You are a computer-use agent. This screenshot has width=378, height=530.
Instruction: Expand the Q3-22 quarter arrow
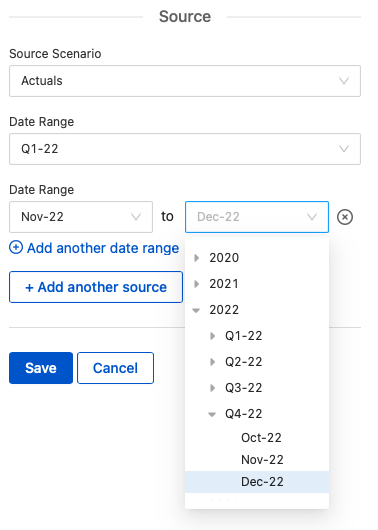pos(212,388)
